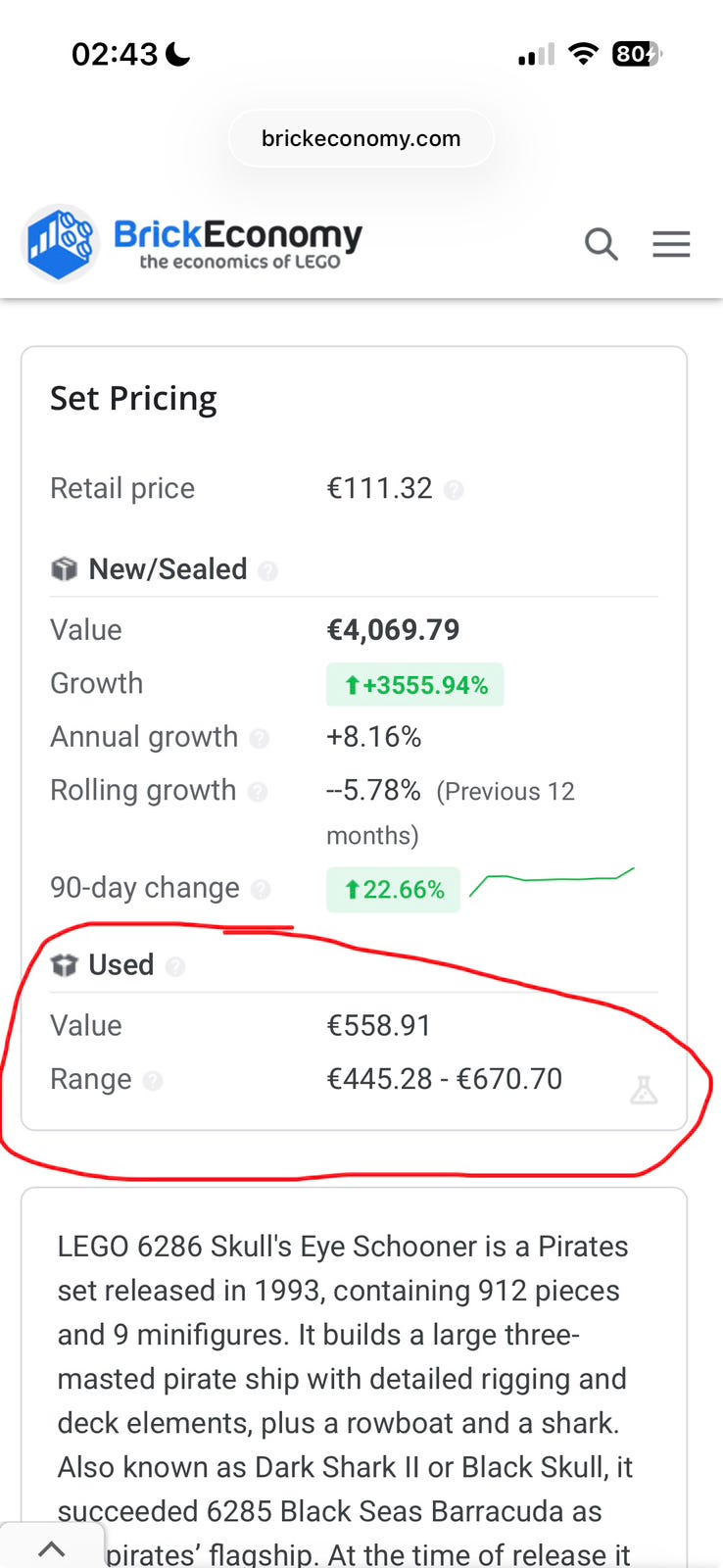
Task: Tap help icon beside 90-day change
Action: pyautogui.click(x=261, y=889)
